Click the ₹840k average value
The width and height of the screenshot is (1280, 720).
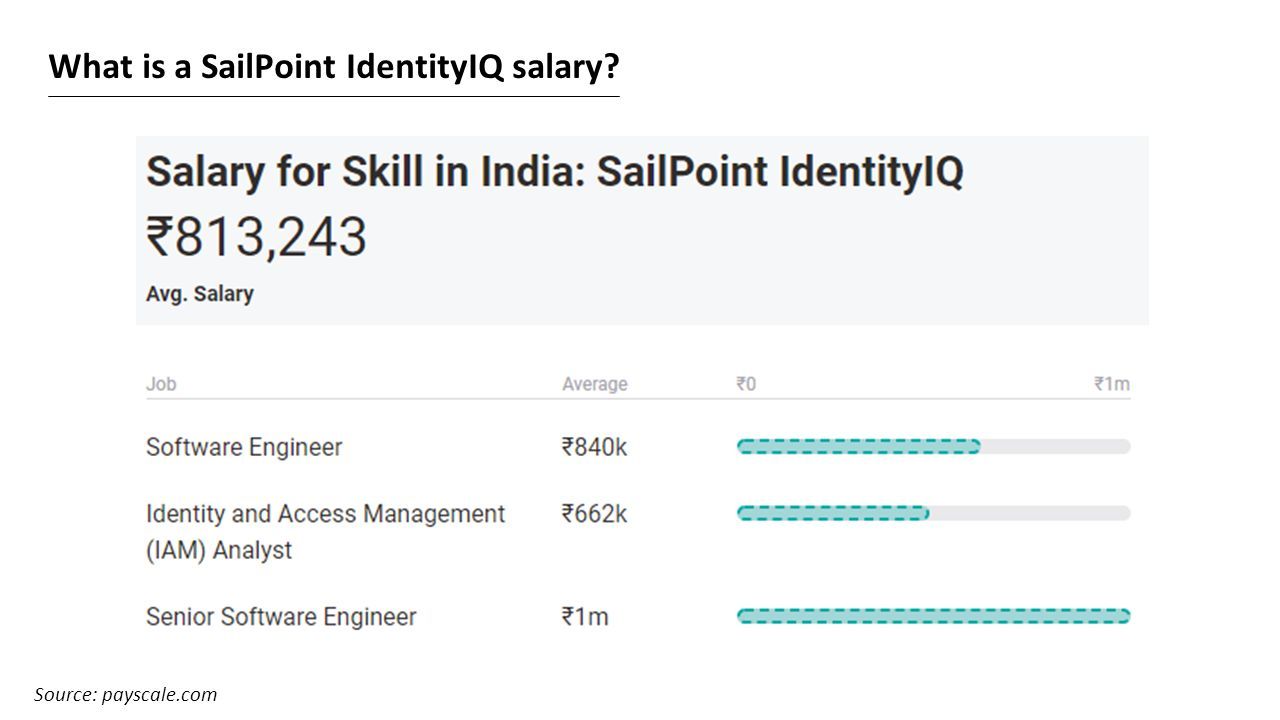tap(594, 447)
